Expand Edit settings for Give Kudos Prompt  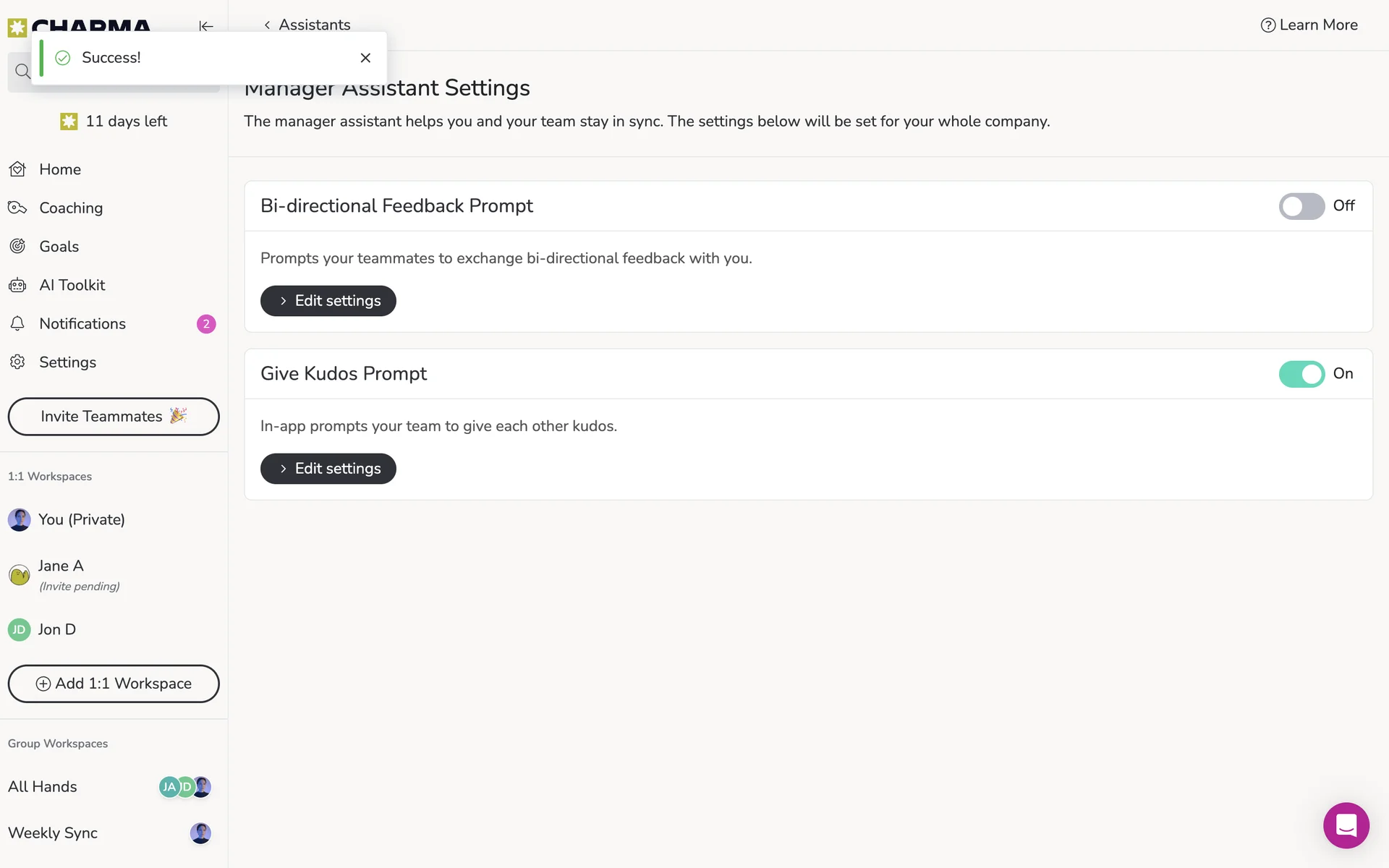pyautogui.click(x=328, y=469)
